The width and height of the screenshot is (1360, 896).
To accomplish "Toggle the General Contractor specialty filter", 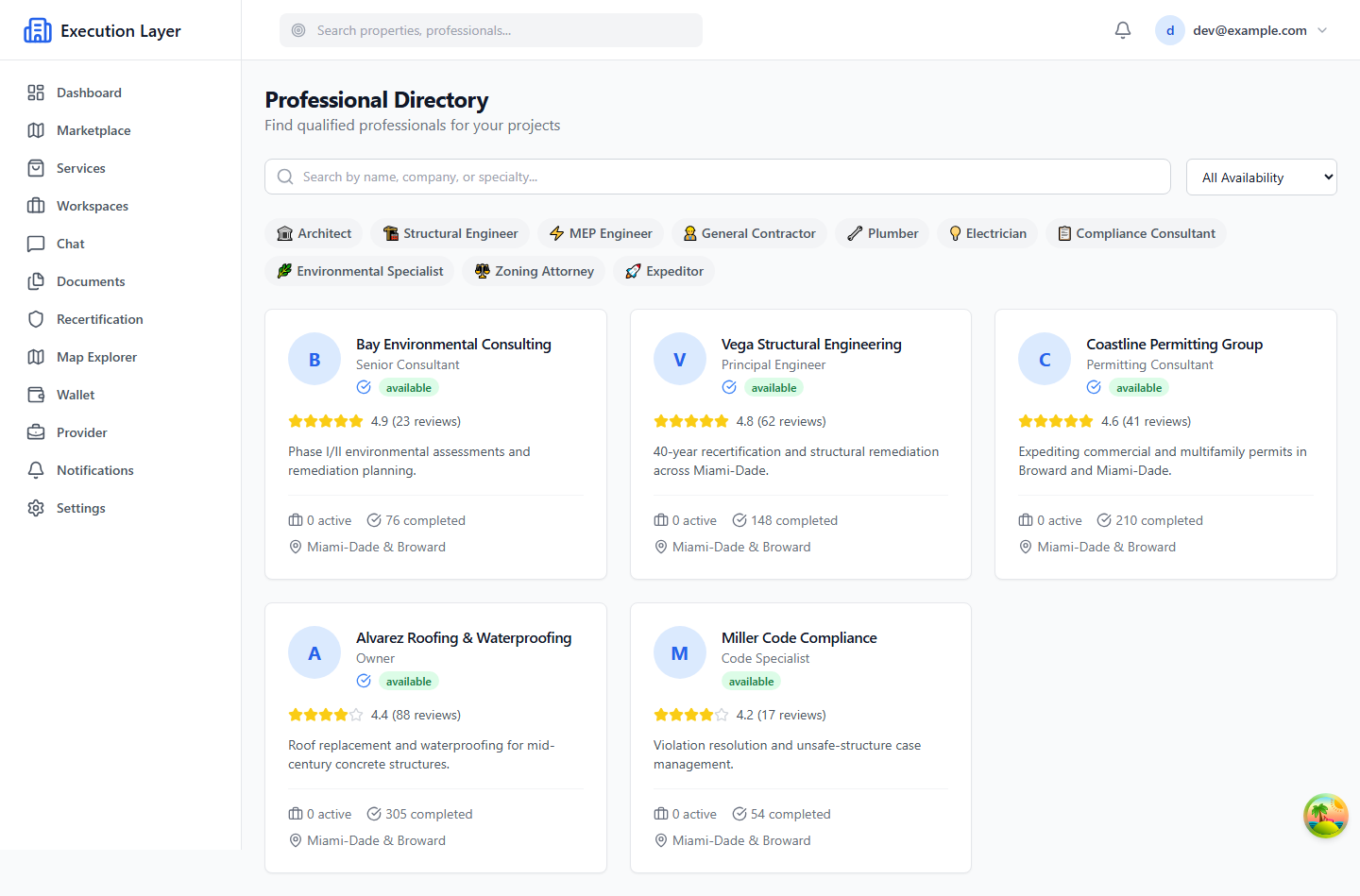I will click(x=750, y=233).
